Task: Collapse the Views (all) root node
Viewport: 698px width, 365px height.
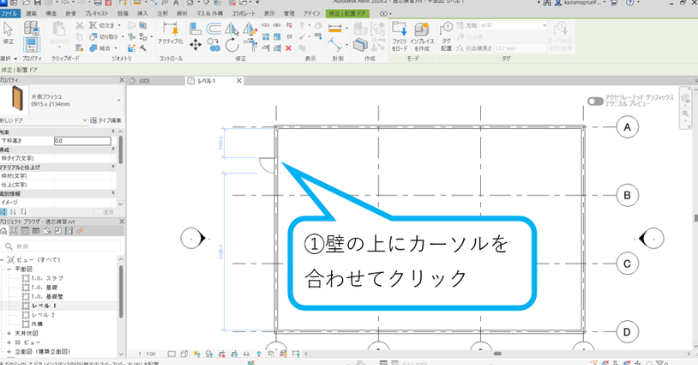Action: click(2, 260)
